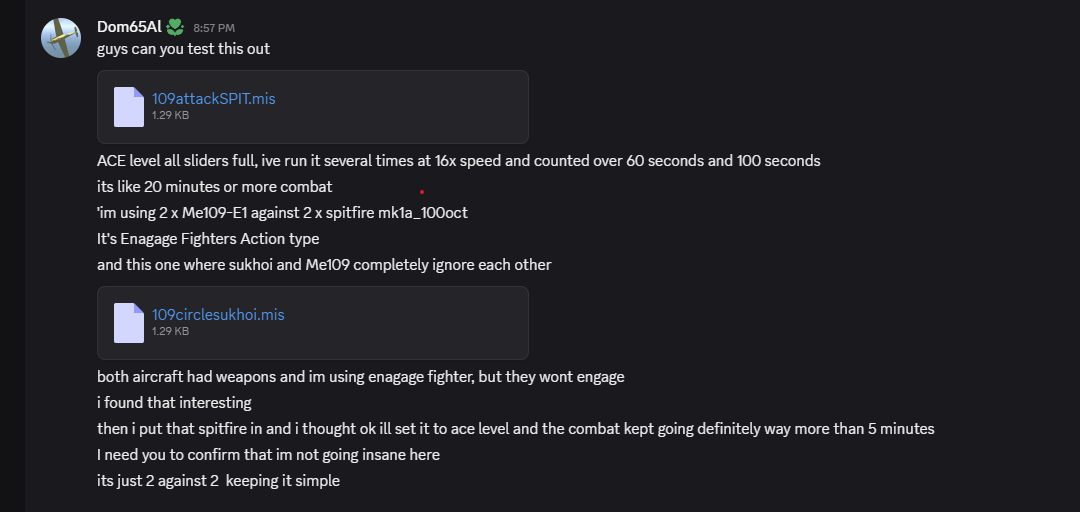Click the 1.29 KB size under 109circlesukhoi.mis
This screenshot has height=512, width=1080.
(x=170, y=332)
